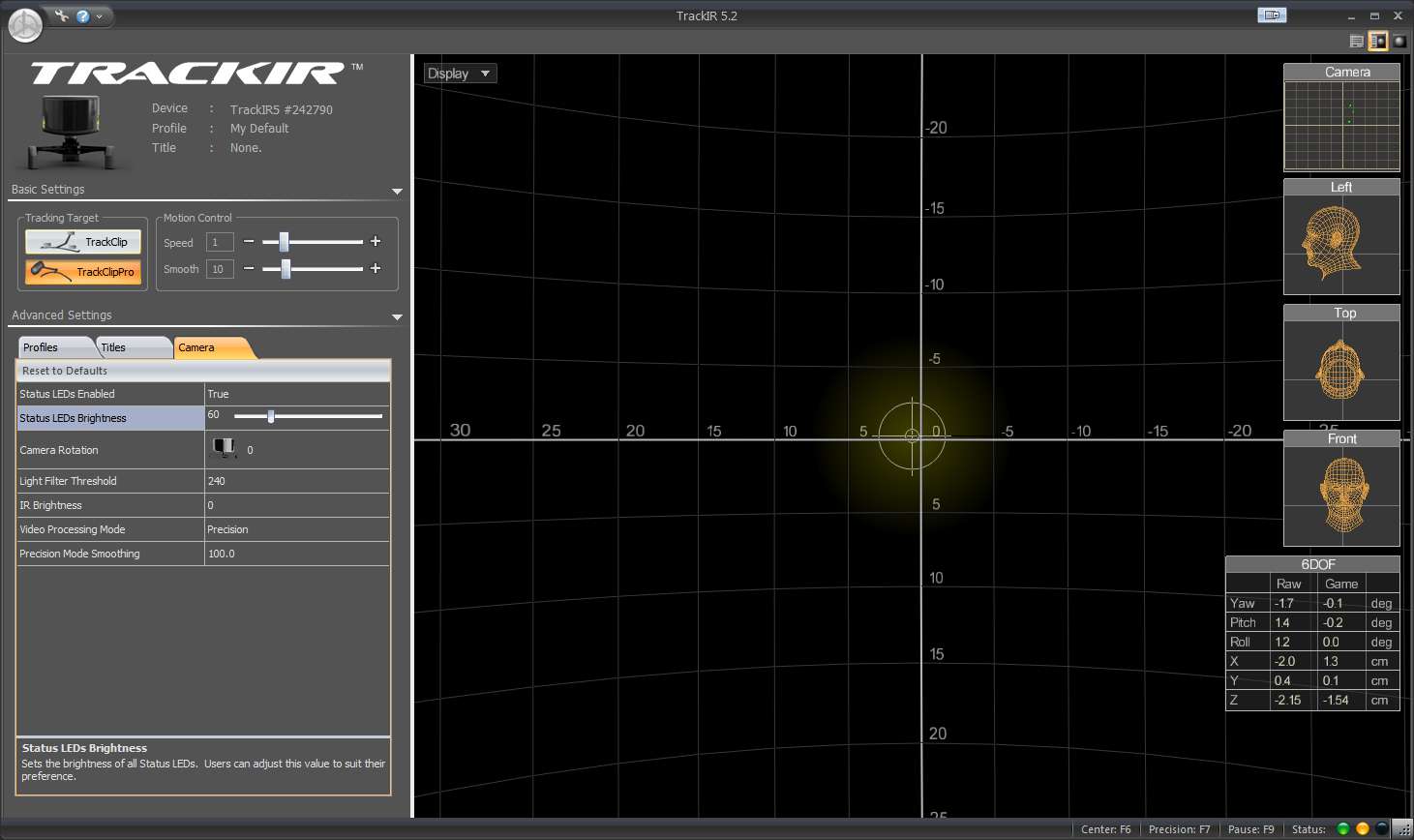The width and height of the screenshot is (1414, 840).
Task: Decrease Speed with minus button
Action: coord(249,241)
